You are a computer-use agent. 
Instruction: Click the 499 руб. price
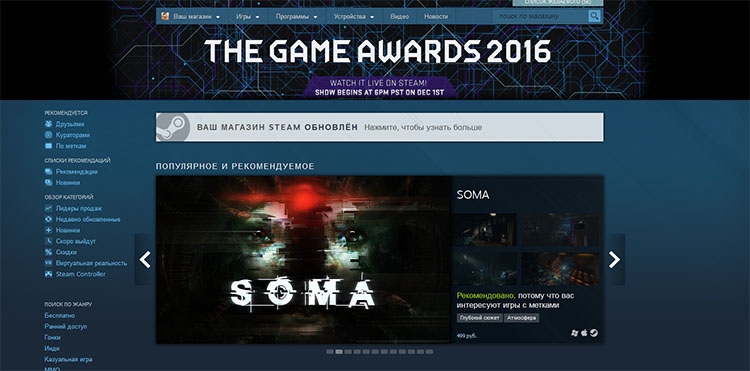click(x=467, y=336)
